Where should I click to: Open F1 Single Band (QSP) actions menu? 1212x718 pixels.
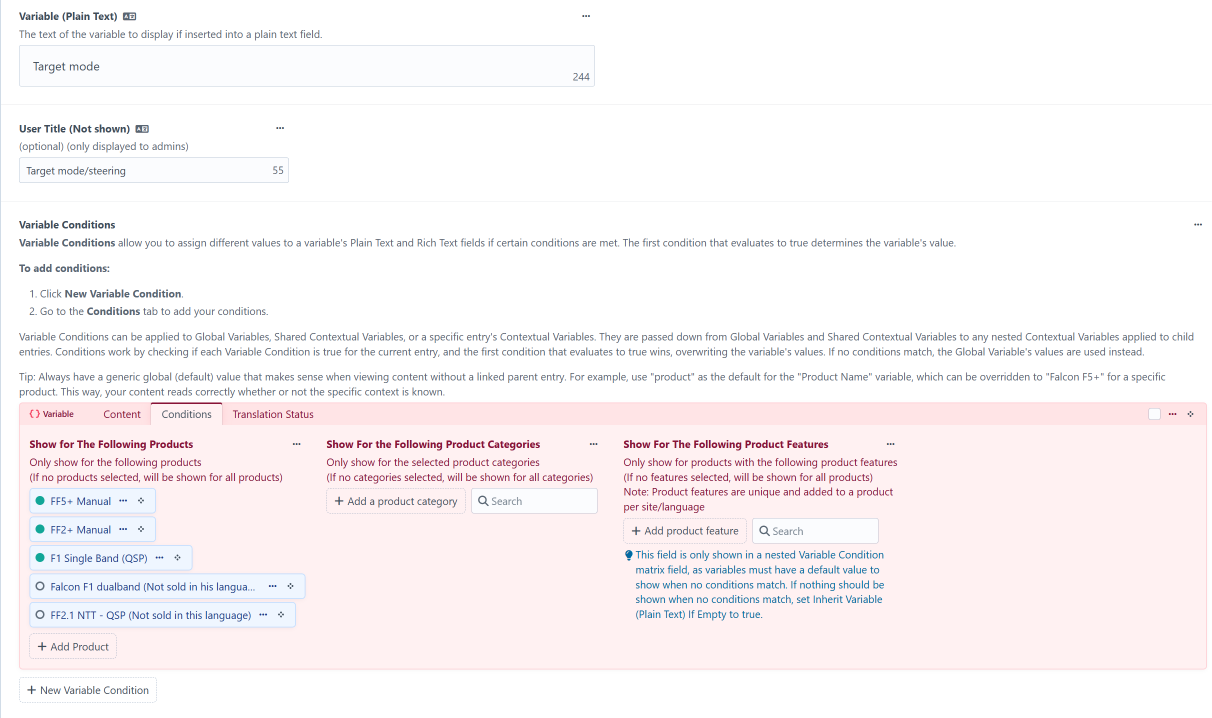[x=159, y=557]
